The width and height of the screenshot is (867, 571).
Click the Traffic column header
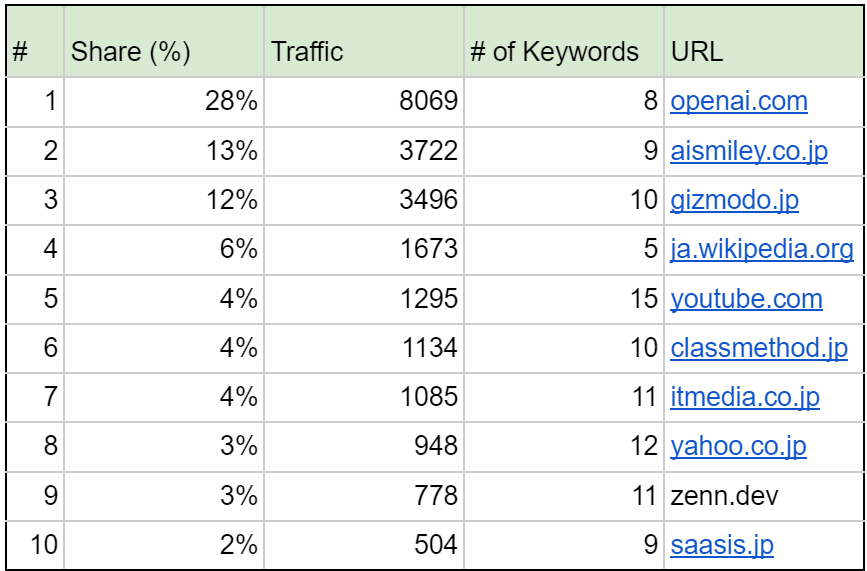[364, 52]
